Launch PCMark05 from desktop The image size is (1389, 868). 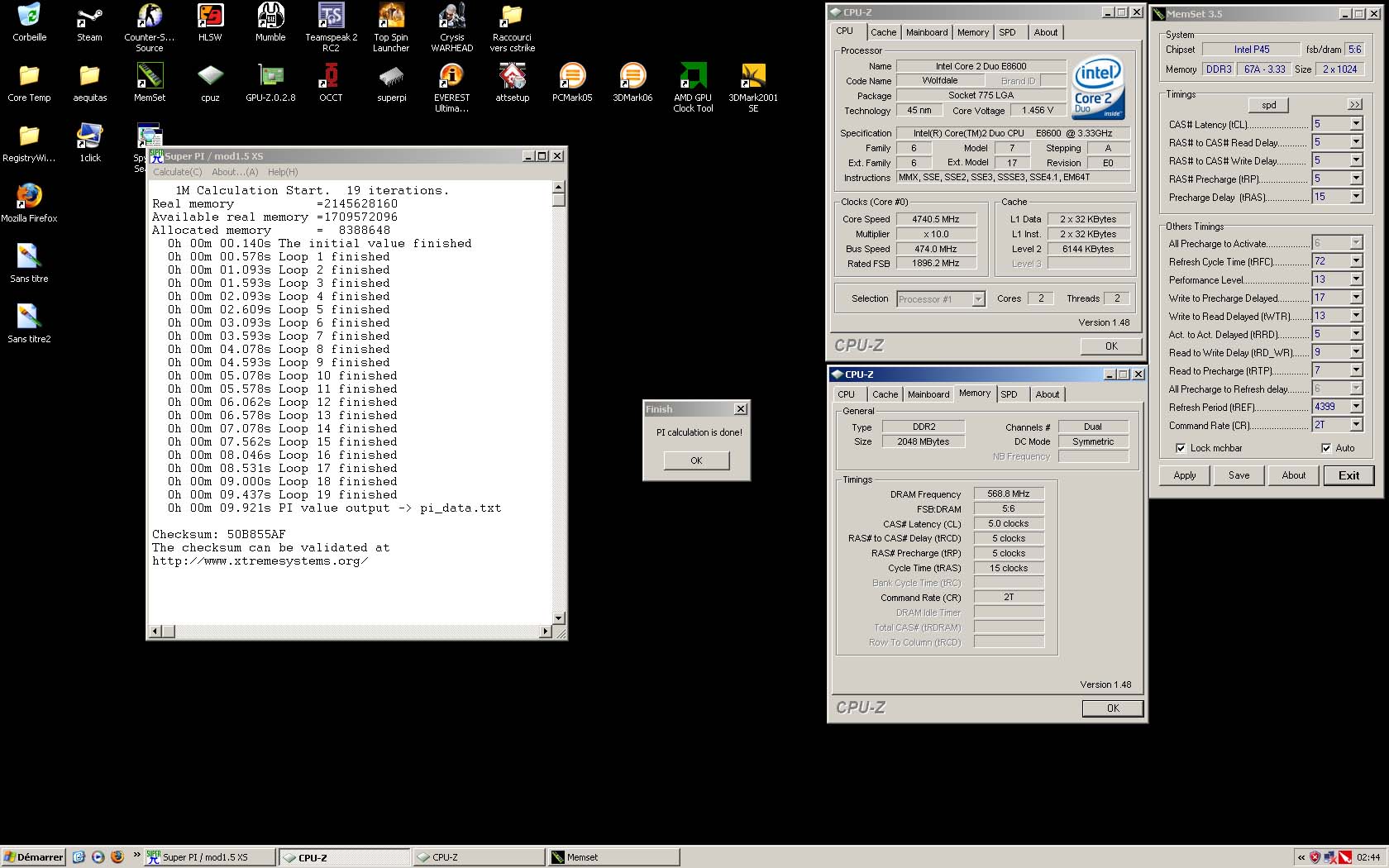point(572,83)
